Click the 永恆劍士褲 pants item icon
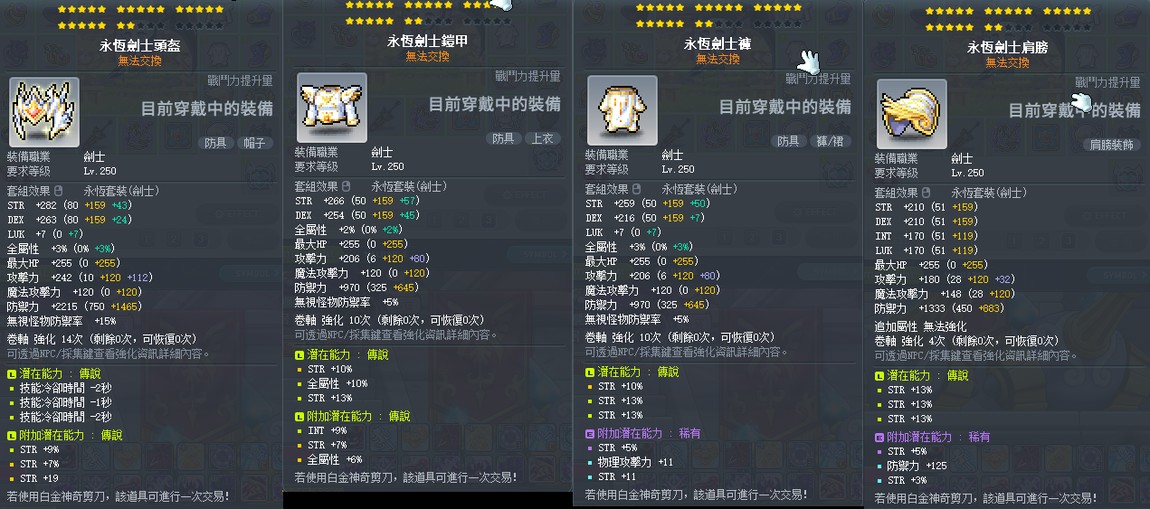The image size is (1150, 509). 622,110
